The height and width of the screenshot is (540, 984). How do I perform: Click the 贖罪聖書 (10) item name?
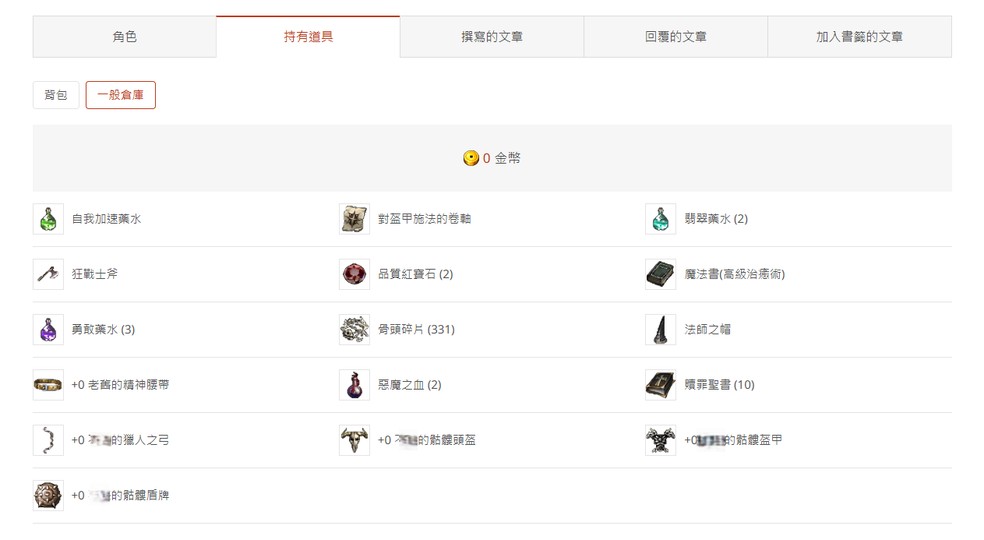(719, 385)
